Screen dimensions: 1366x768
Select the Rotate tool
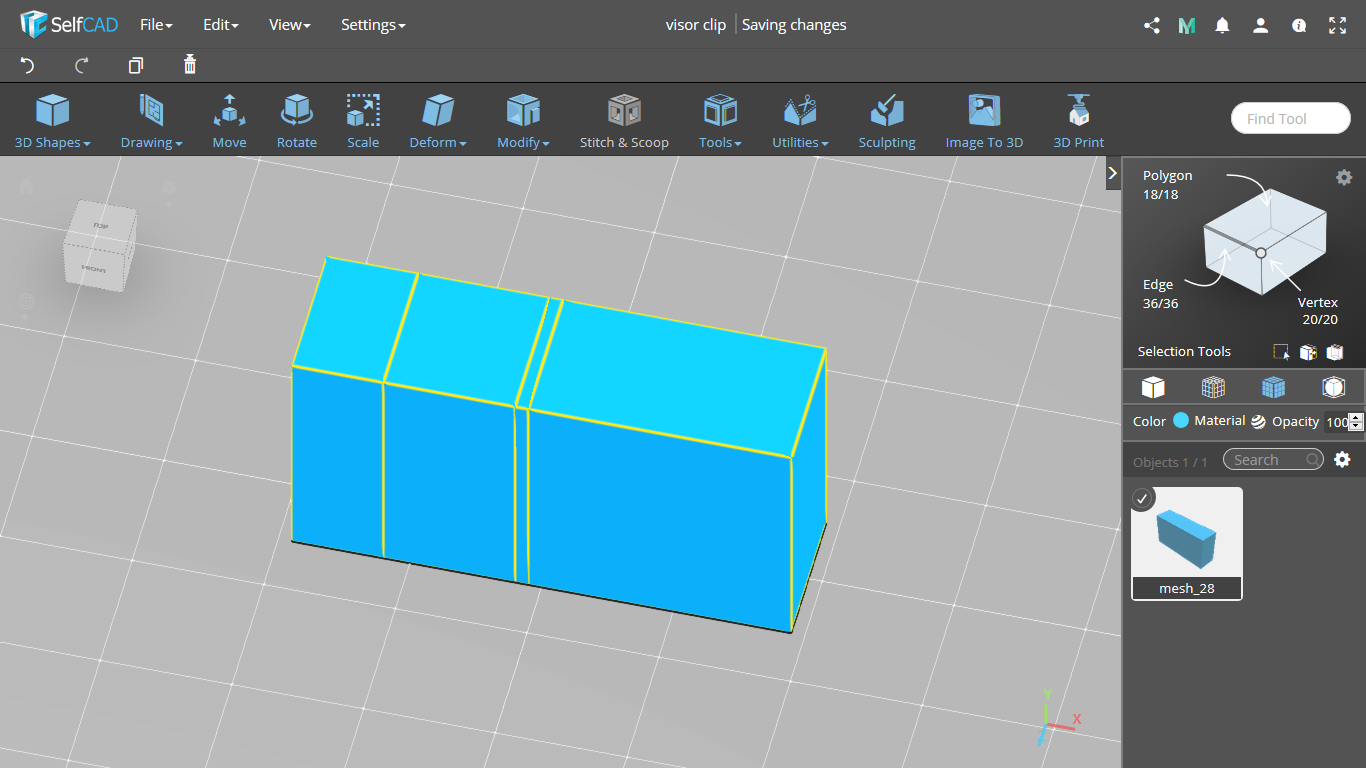(297, 121)
